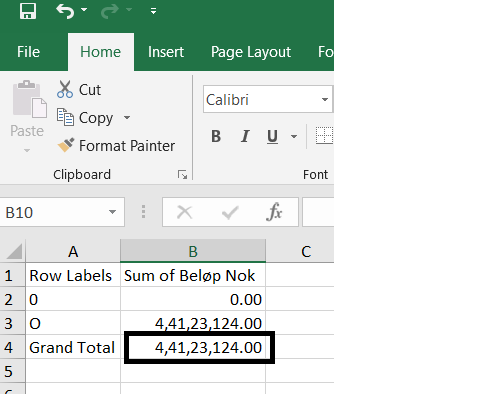Open the Copy options dropdown arrow
The height and width of the screenshot is (394, 479).
pyautogui.click(x=127, y=118)
